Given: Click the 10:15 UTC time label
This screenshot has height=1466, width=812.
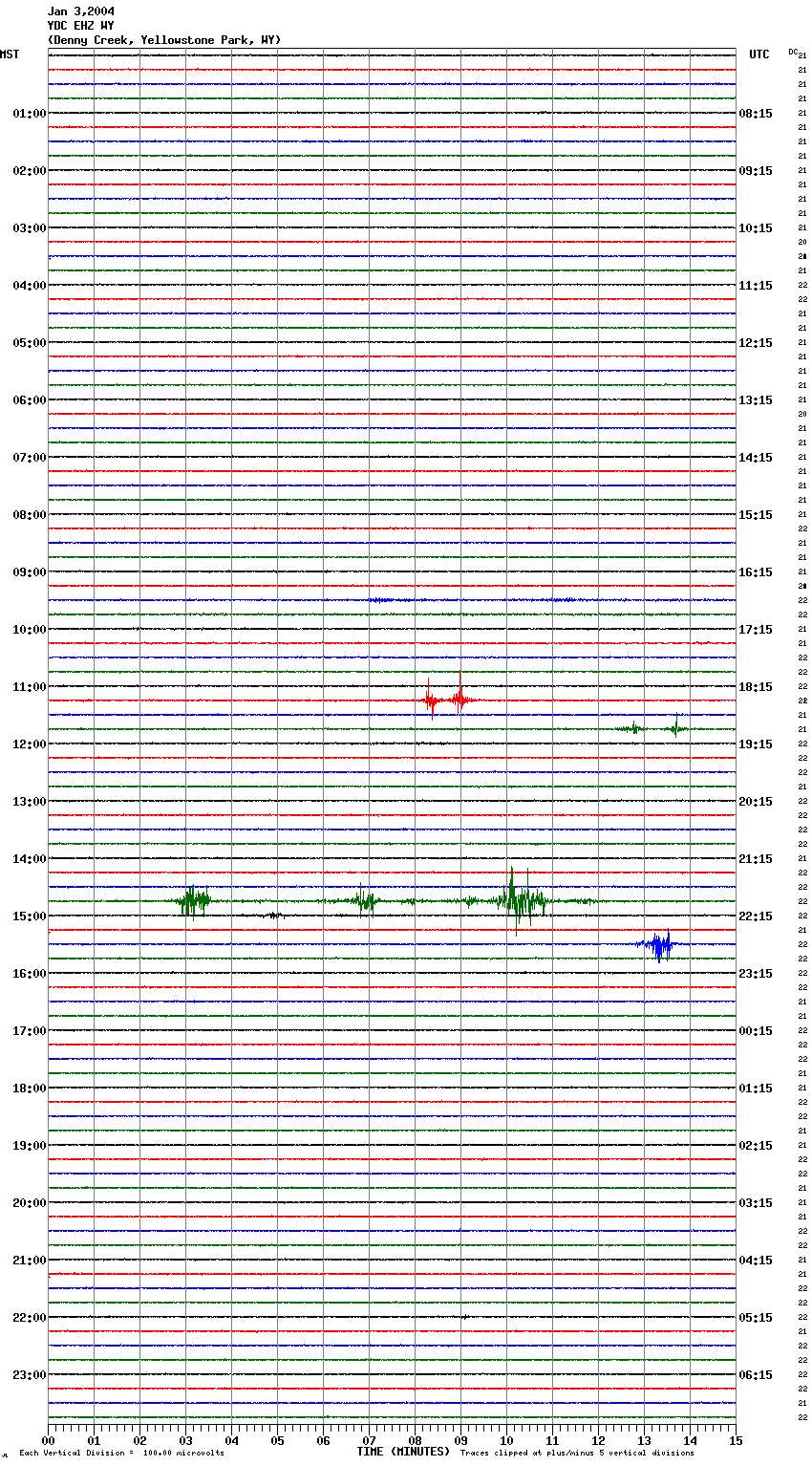Looking at the screenshot, I should (756, 228).
